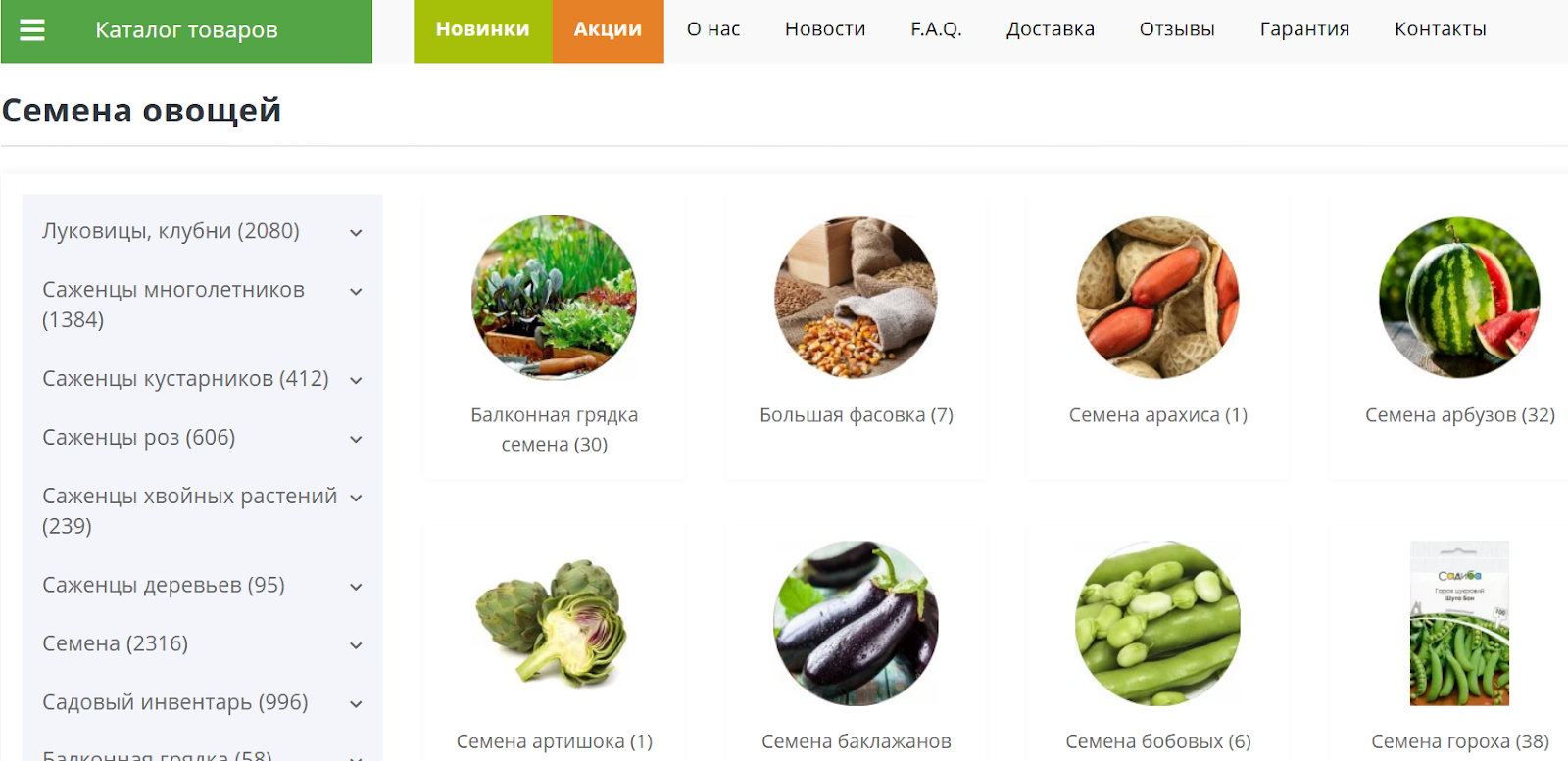This screenshot has height=761, width=1568.
Task: Follow the Семена арбузов (32) link
Action: point(1459,415)
